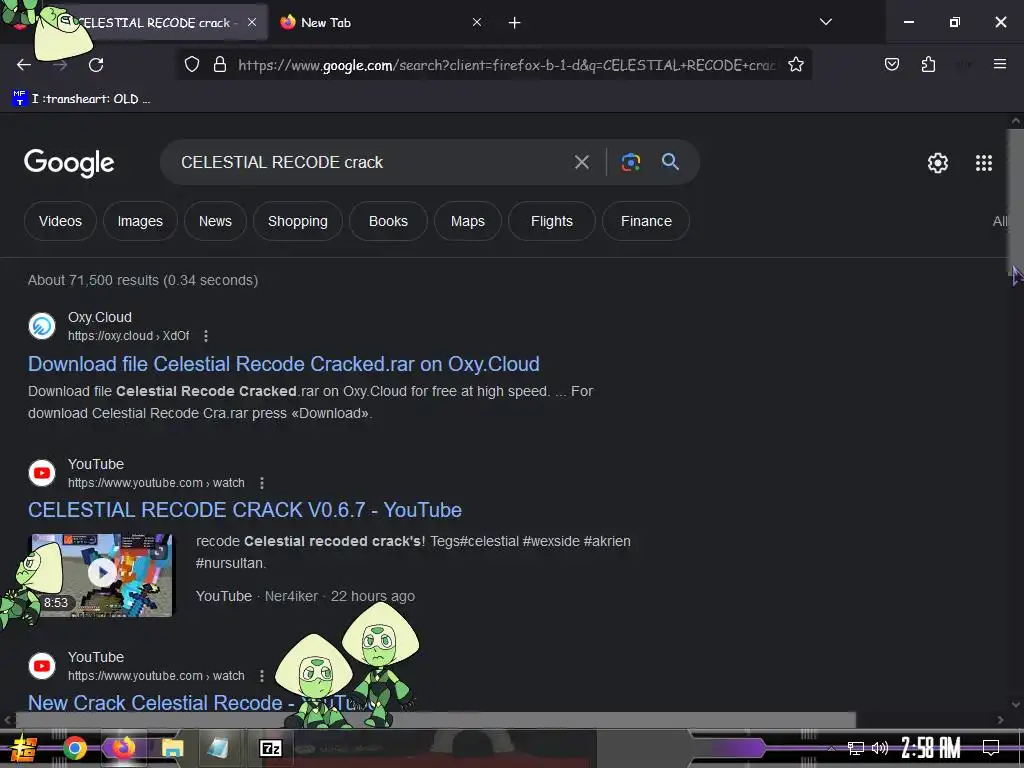Screen dimensions: 1024x768
Task: Click the scroll right arrow at the bottom
Action: coord(1000,720)
